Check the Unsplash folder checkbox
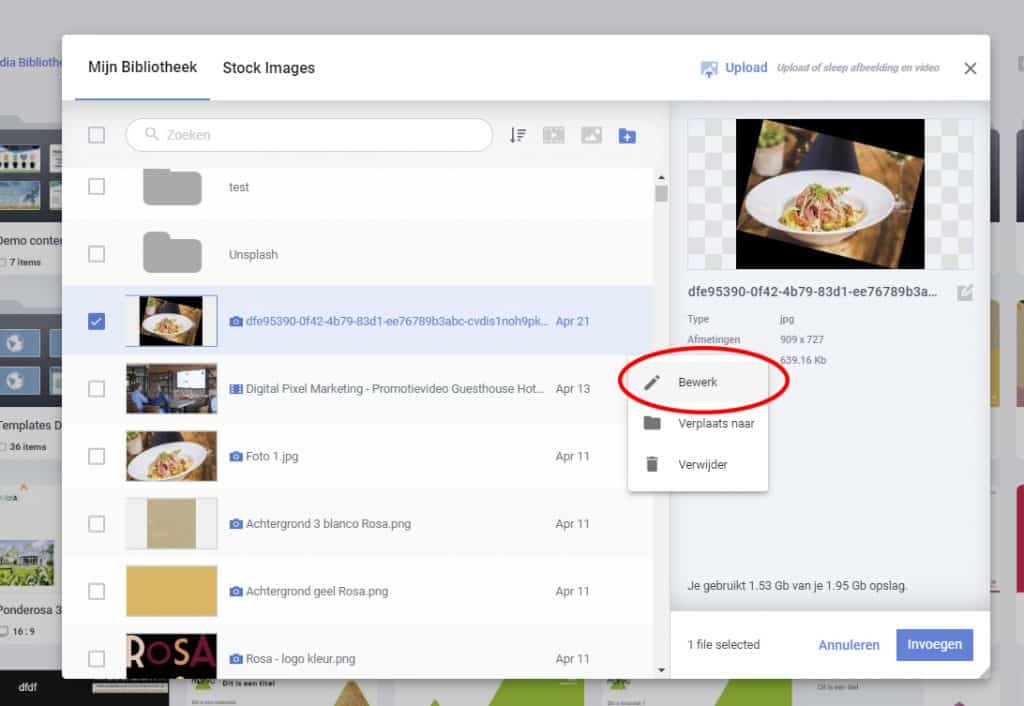 (x=96, y=254)
